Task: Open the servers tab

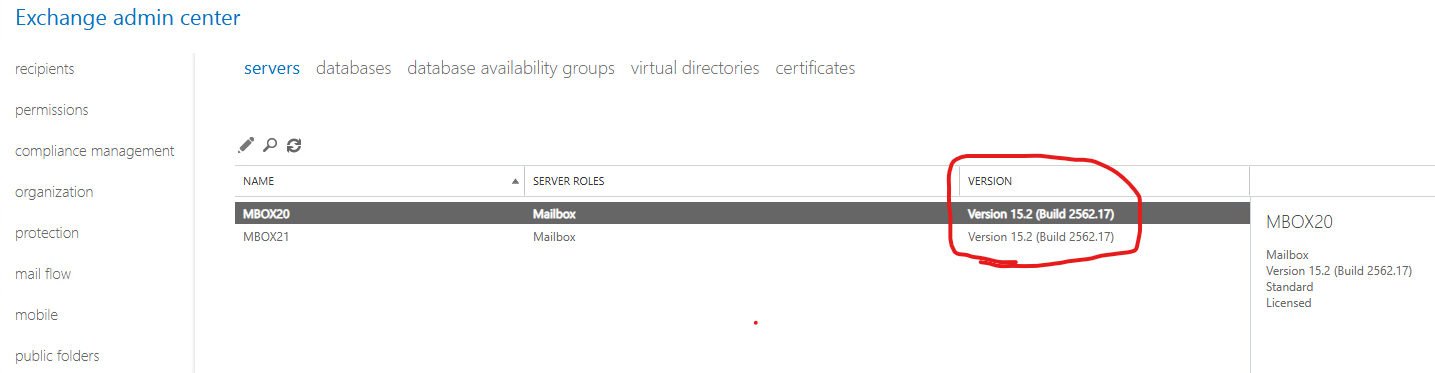Action: pos(272,68)
